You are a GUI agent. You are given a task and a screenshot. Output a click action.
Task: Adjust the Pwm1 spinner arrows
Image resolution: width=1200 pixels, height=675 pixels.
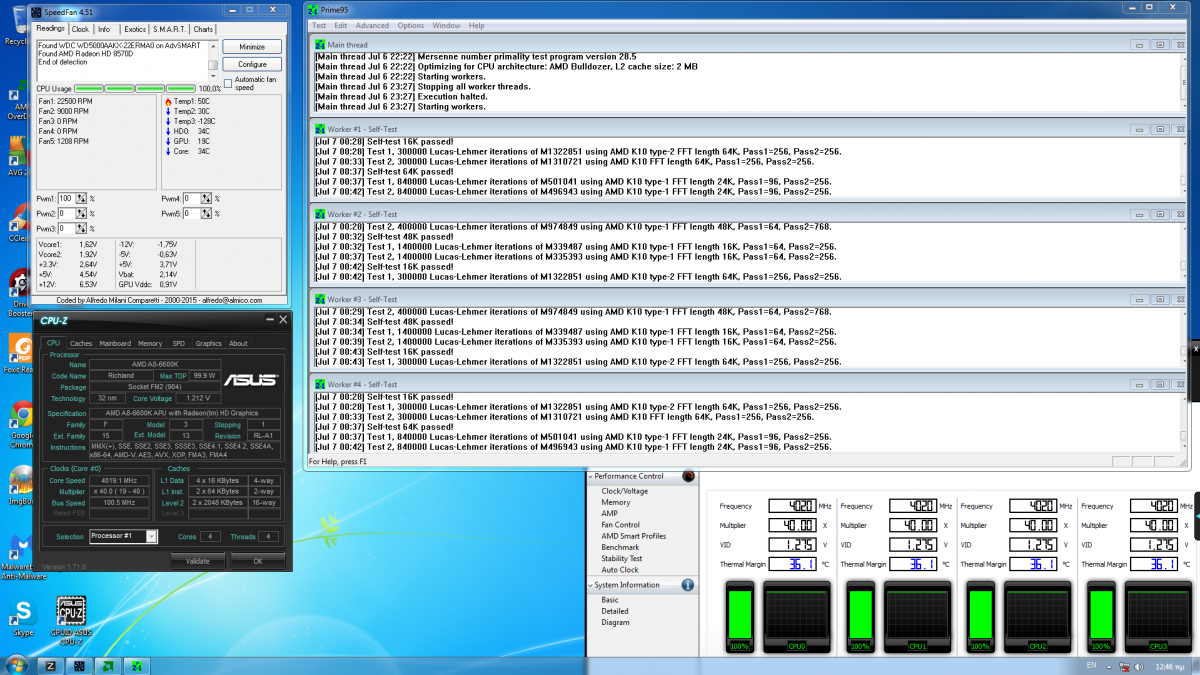[x=83, y=199]
